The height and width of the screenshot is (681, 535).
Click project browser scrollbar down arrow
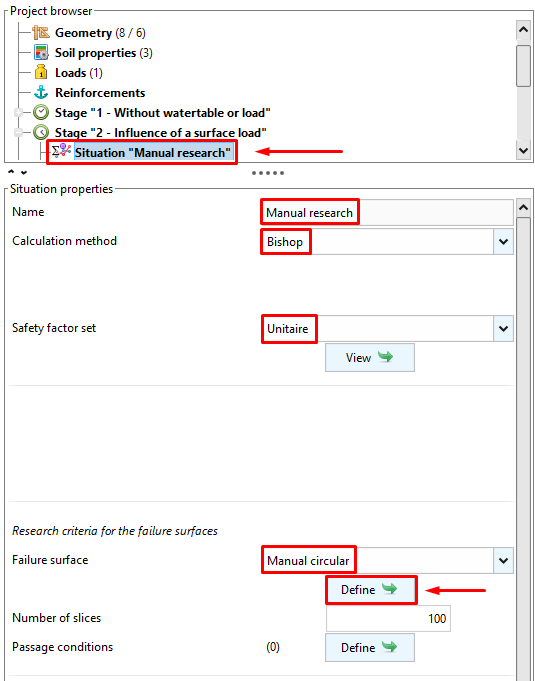[523, 151]
